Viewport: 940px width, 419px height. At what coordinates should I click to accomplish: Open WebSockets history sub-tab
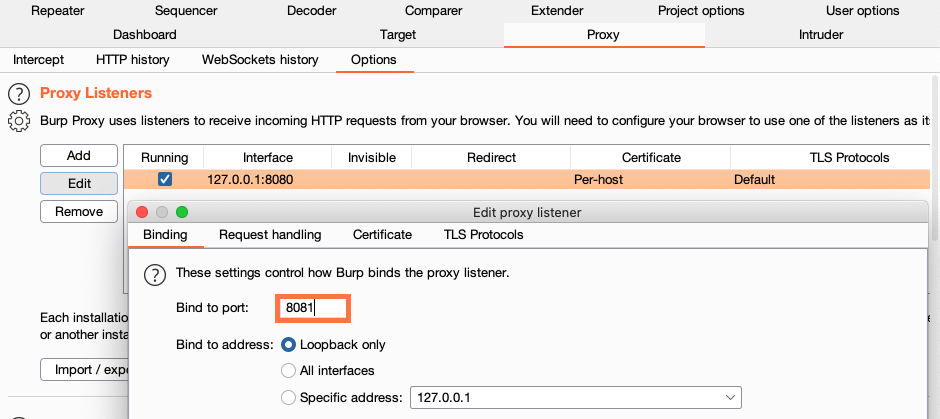pos(260,60)
